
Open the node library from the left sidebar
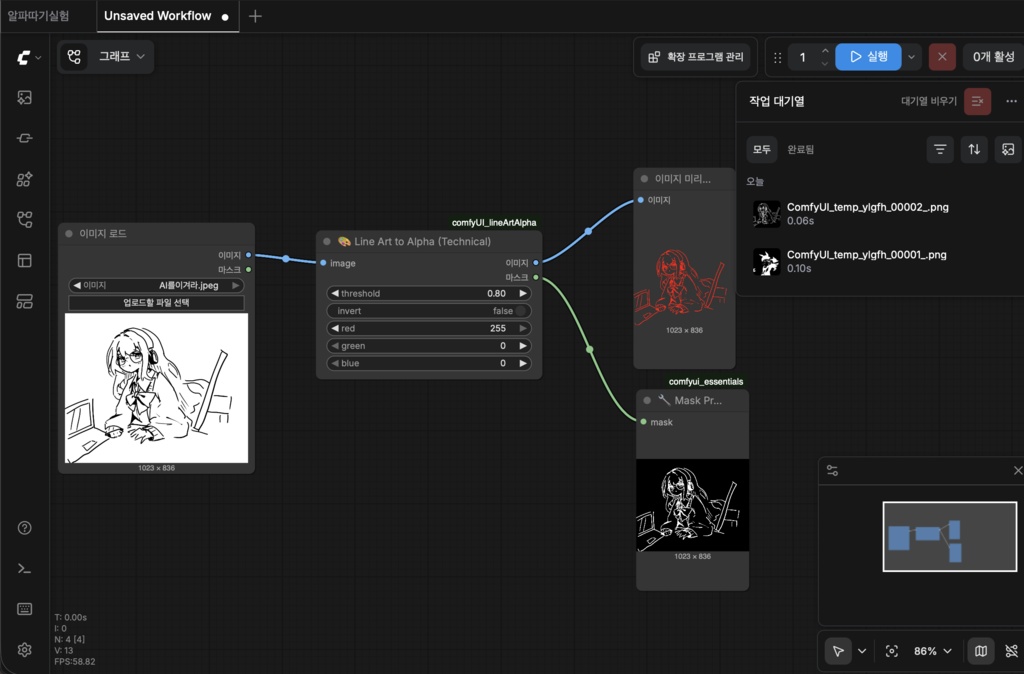(24, 179)
